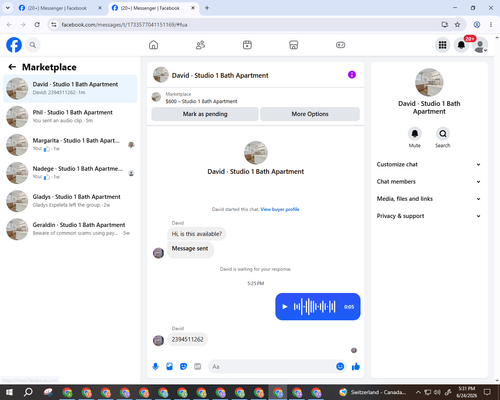Click David's avatar beside 2394511262 message

pyautogui.click(x=158, y=340)
